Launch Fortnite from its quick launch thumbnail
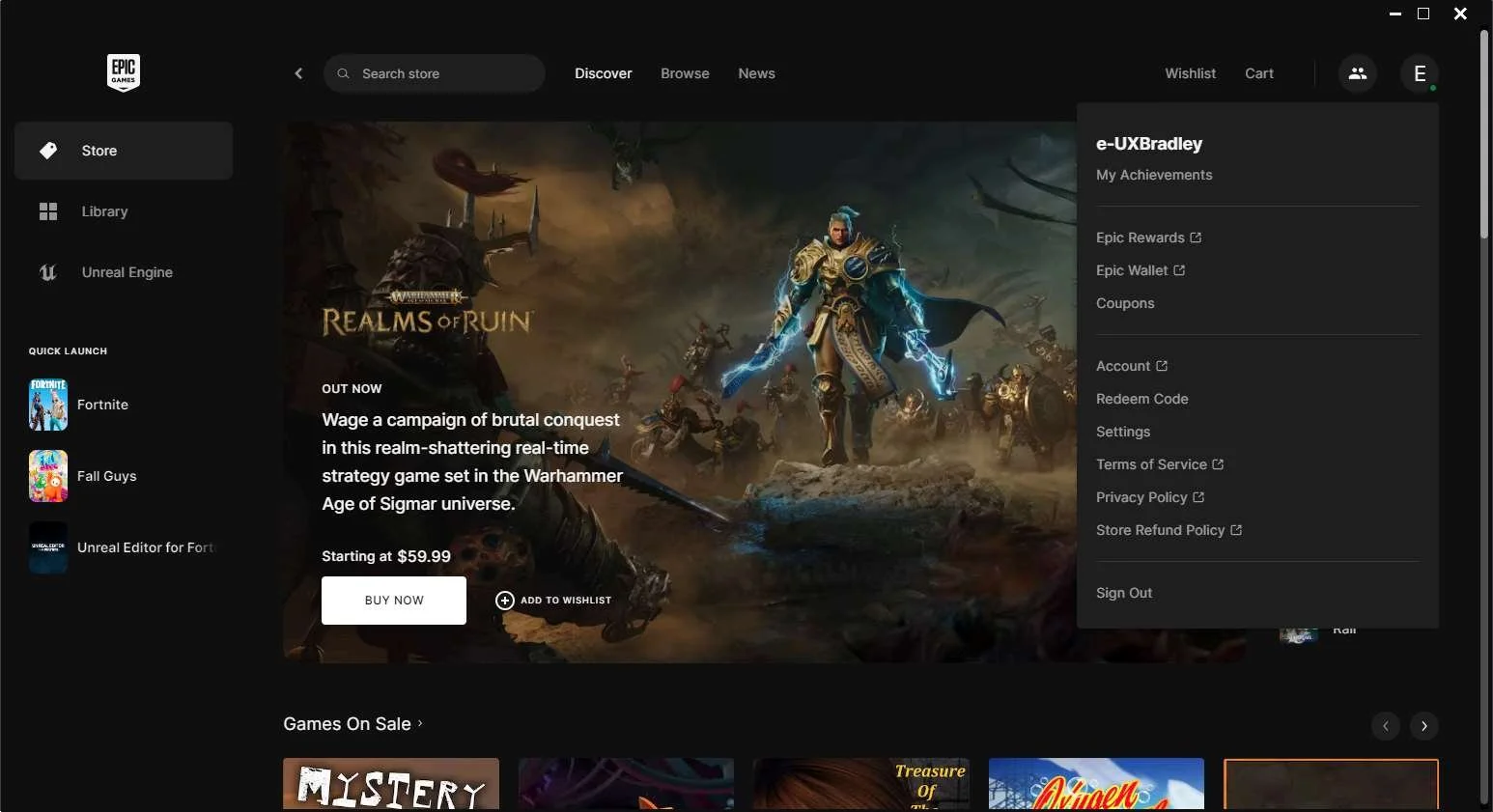The height and width of the screenshot is (812, 1493). click(x=48, y=405)
